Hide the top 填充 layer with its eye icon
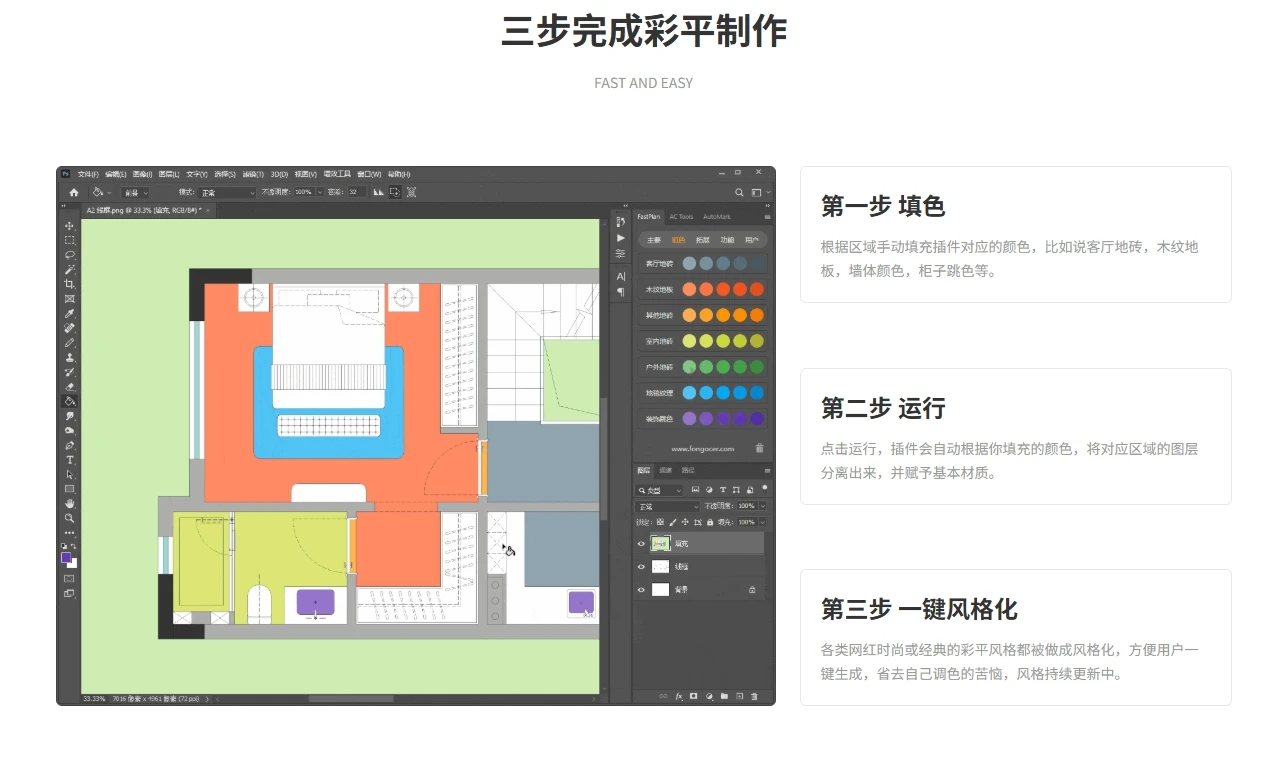This screenshot has height=764, width=1282. 642,544
